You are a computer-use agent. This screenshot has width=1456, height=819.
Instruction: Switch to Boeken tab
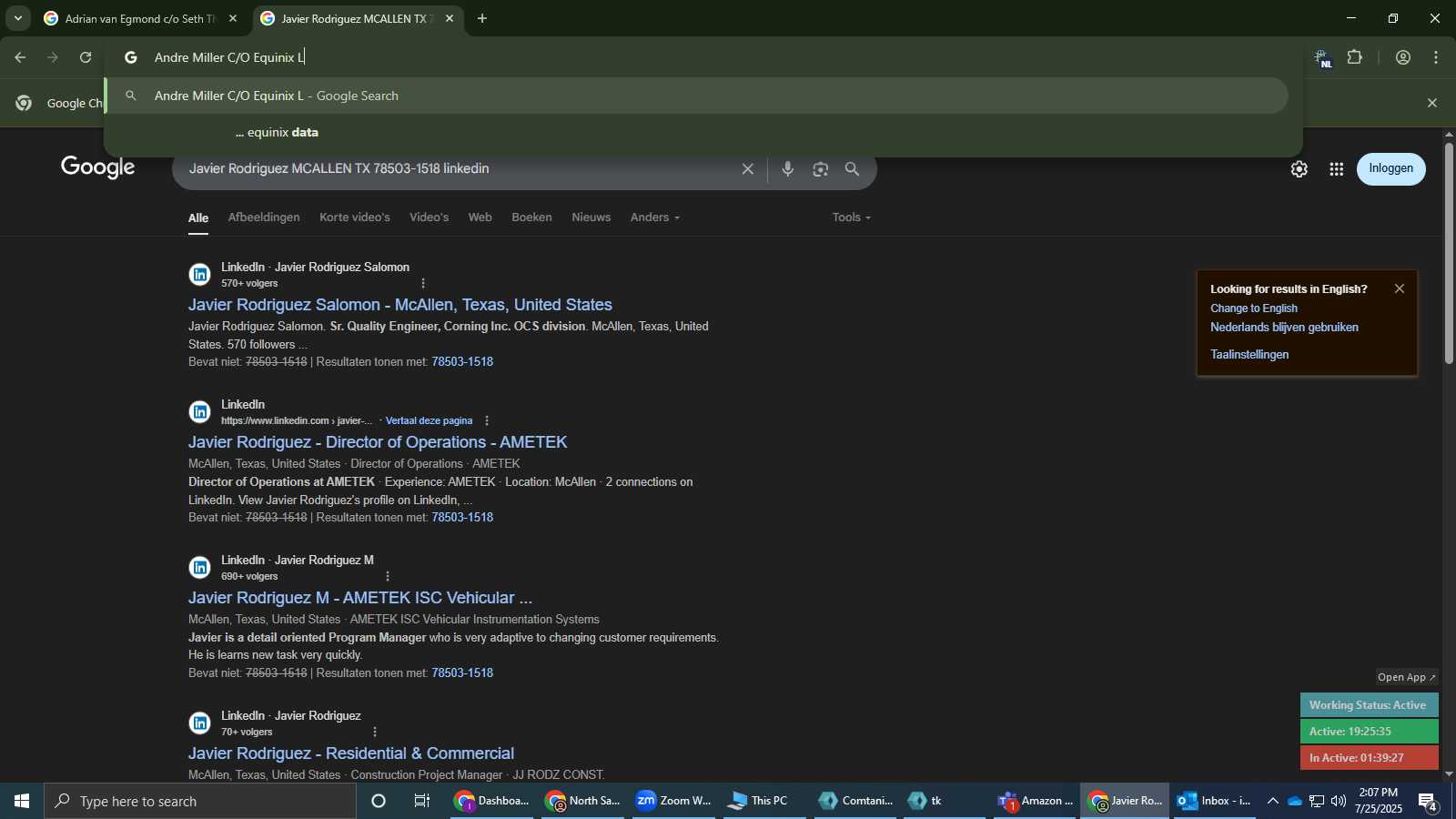(531, 217)
